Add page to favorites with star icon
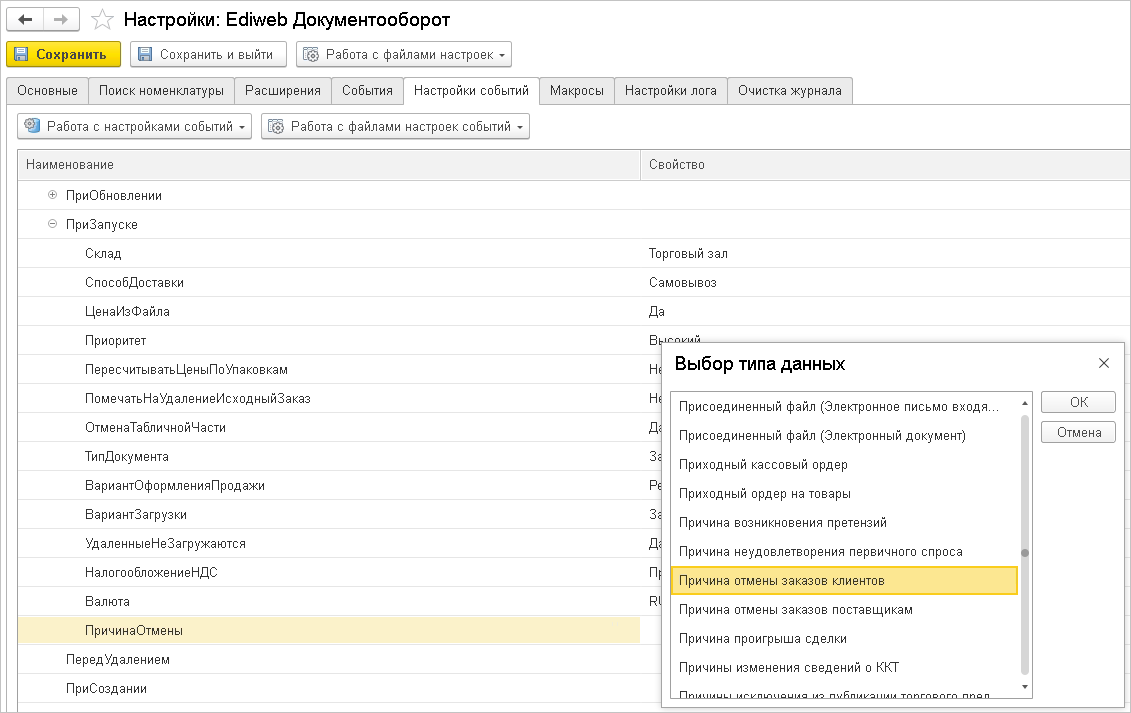This screenshot has width=1131, height=713. (x=101, y=20)
